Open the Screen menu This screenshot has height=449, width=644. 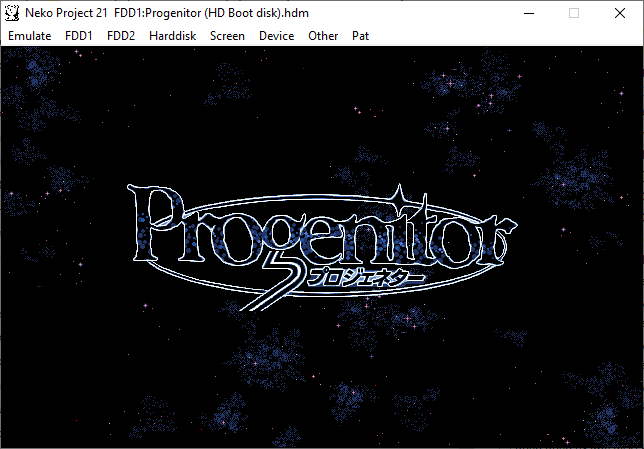click(x=227, y=36)
